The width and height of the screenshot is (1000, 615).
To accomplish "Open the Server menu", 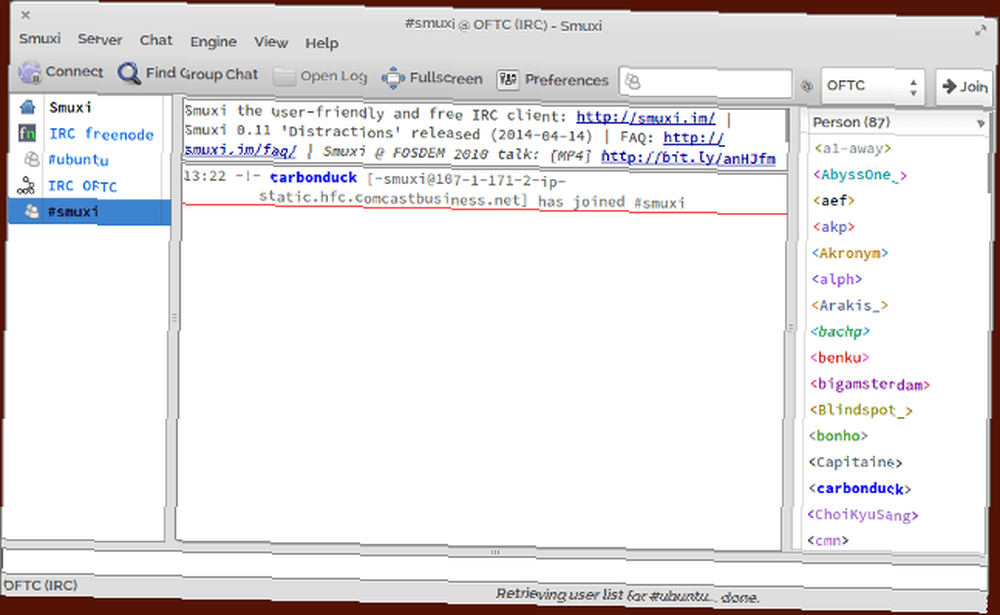I will (100, 40).
